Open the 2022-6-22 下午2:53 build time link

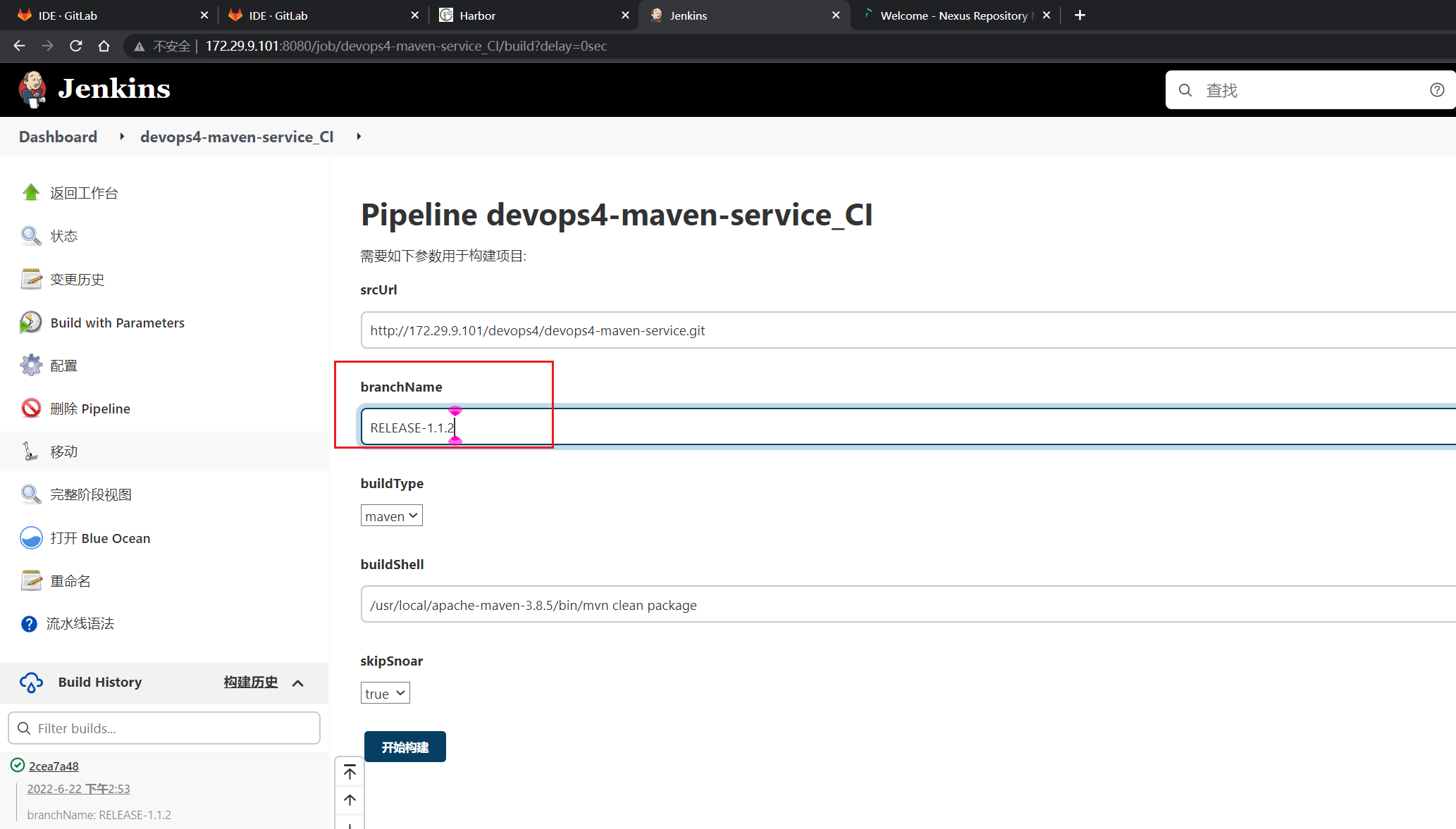coord(78,789)
